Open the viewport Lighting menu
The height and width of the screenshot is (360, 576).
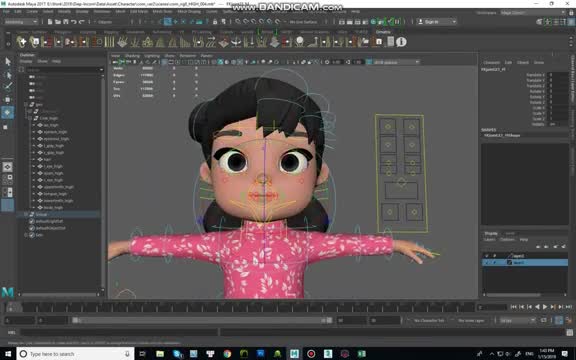click(152, 56)
